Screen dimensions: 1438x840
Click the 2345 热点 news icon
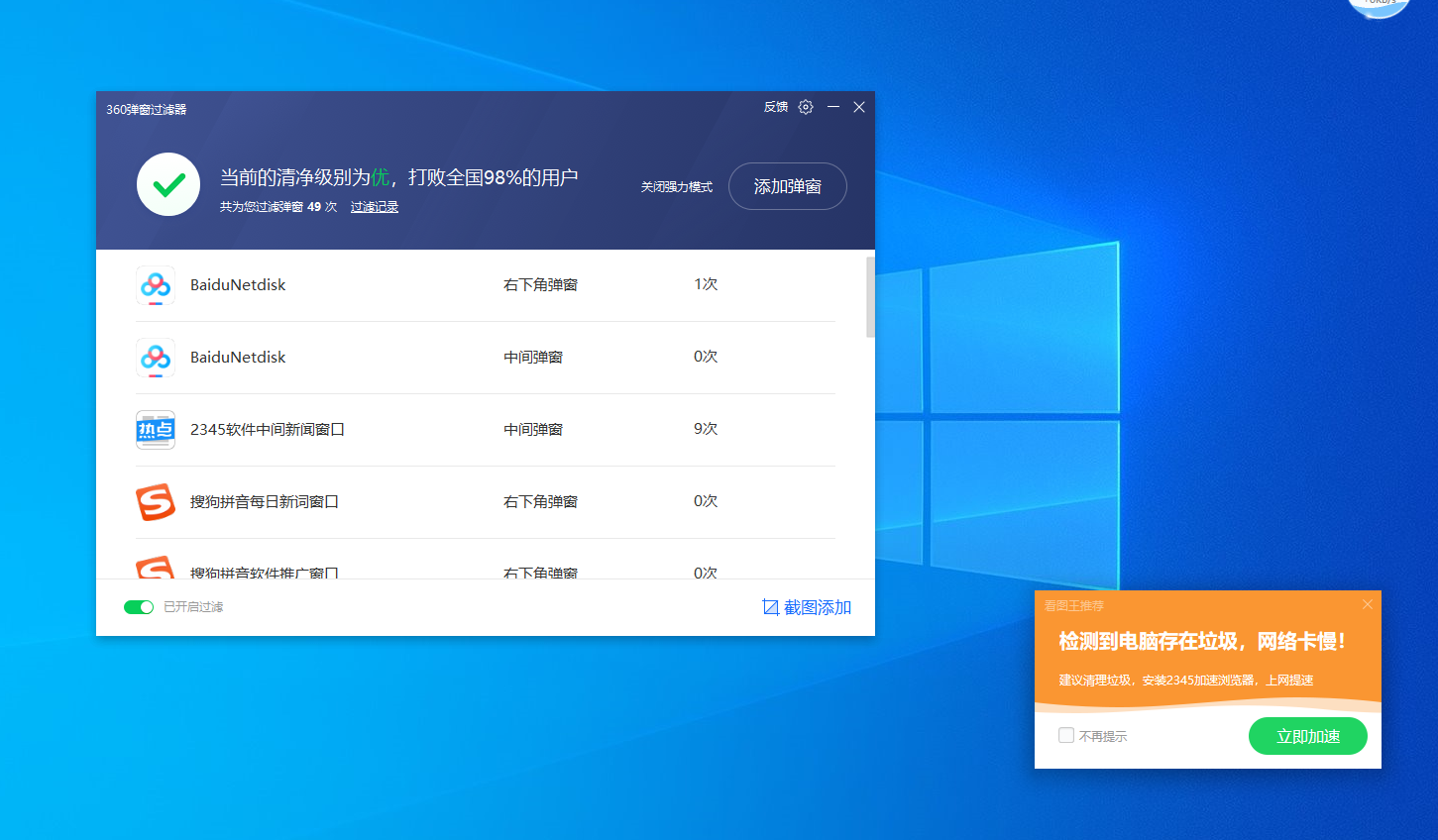156,430
